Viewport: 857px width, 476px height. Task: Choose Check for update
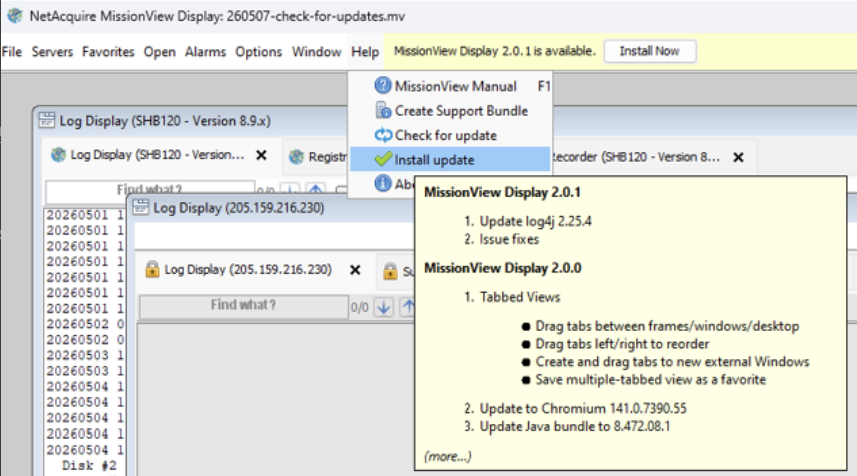[x=450, y=136]
